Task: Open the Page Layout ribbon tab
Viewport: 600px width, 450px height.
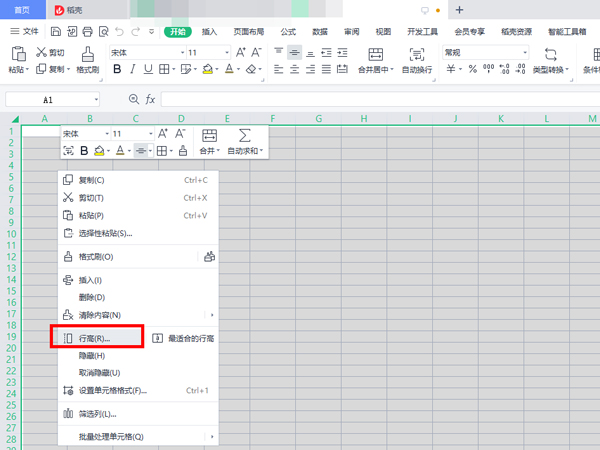Action: (x=249, y=32)
